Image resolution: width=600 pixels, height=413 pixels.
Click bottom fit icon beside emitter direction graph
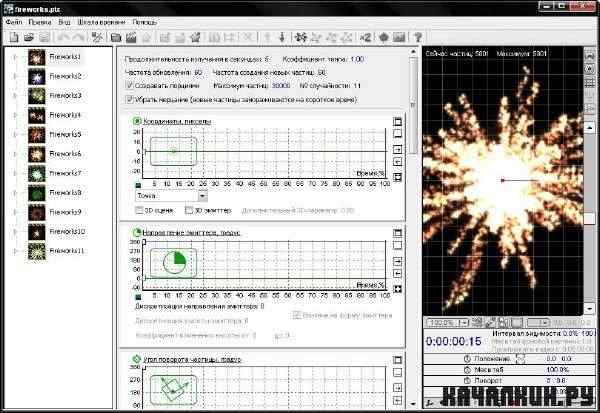pyautogui.click(x=398, y=289)
